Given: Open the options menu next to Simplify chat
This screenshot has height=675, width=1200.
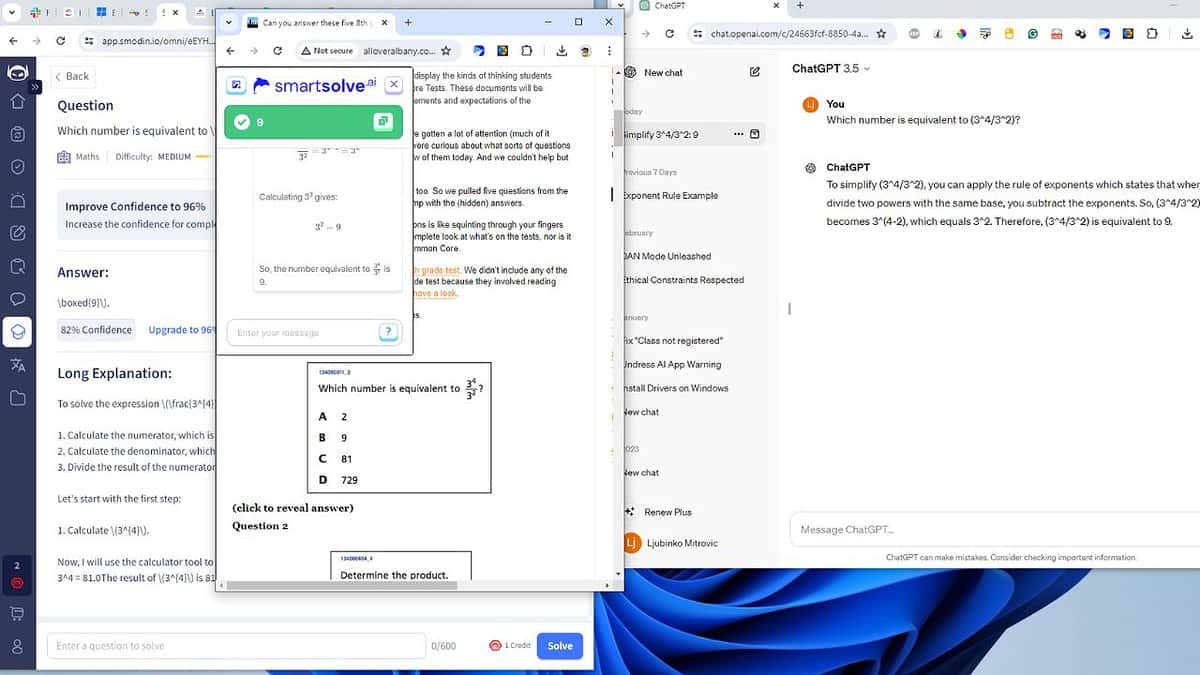Looking at the screenshot, I should [x=738, y=134].
